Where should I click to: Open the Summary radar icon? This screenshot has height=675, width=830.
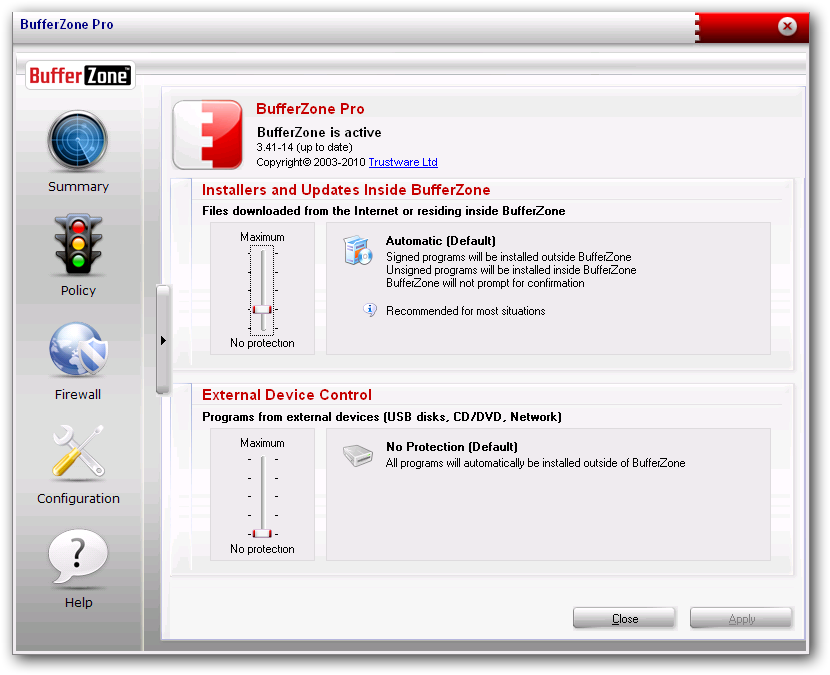pyautogui.click(x=78, y=140)
